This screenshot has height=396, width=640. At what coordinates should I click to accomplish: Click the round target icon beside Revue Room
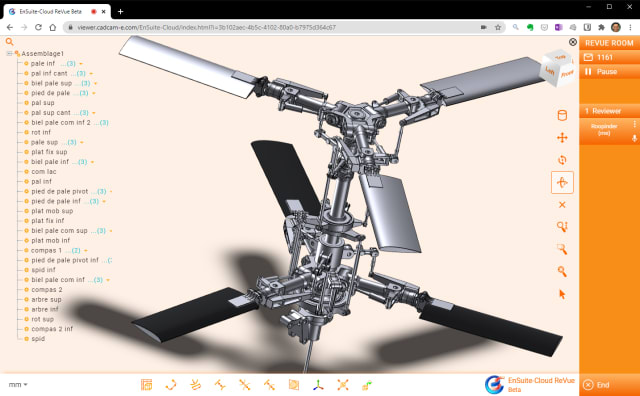coord(573,42)
